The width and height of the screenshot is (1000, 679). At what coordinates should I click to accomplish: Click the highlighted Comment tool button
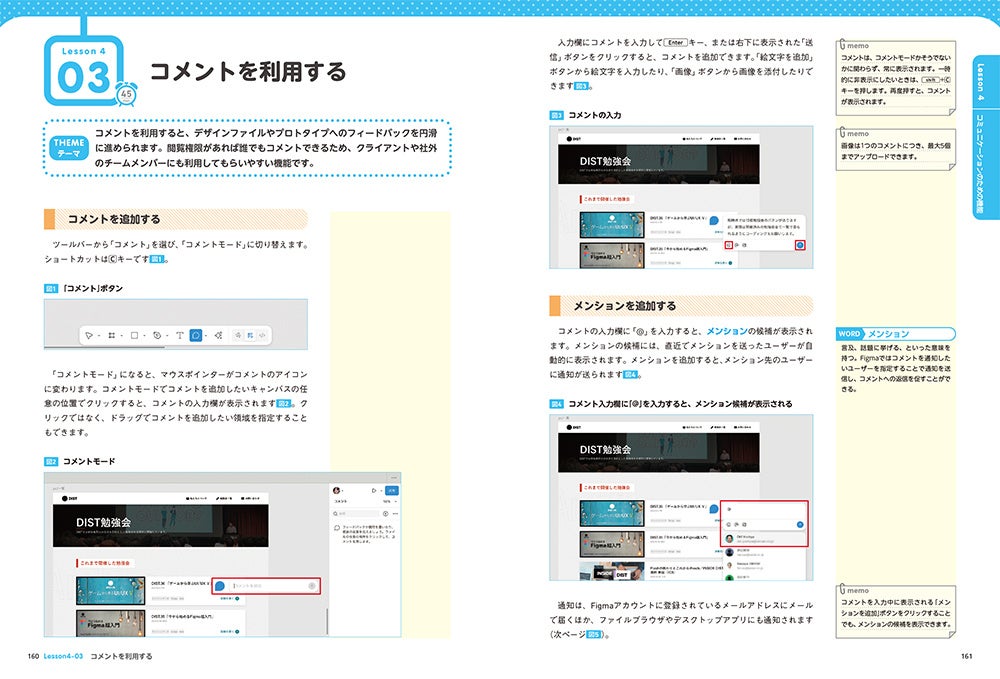pos(196,335)
